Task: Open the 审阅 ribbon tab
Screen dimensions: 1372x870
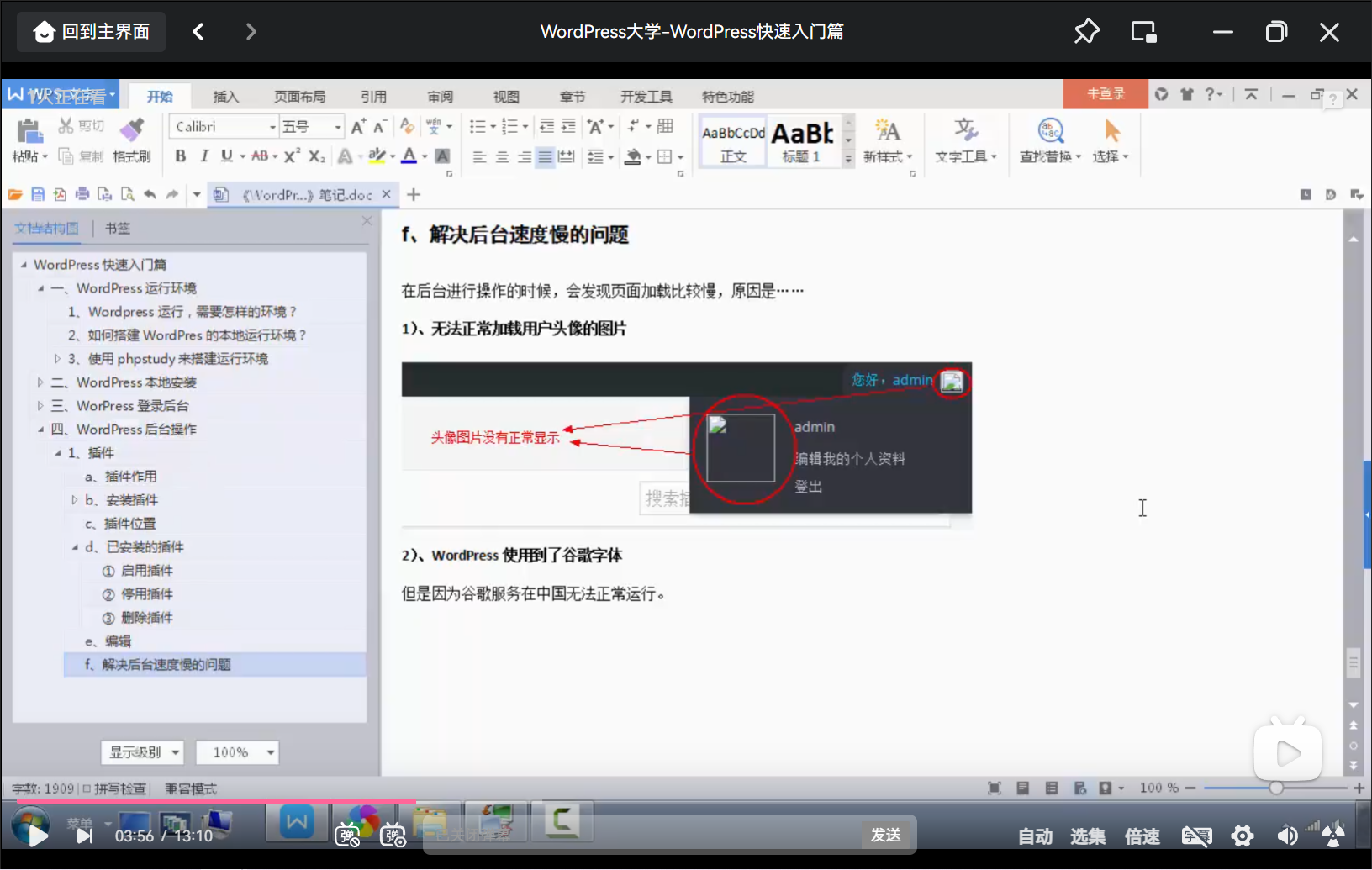Action: [x=441, y=97]
